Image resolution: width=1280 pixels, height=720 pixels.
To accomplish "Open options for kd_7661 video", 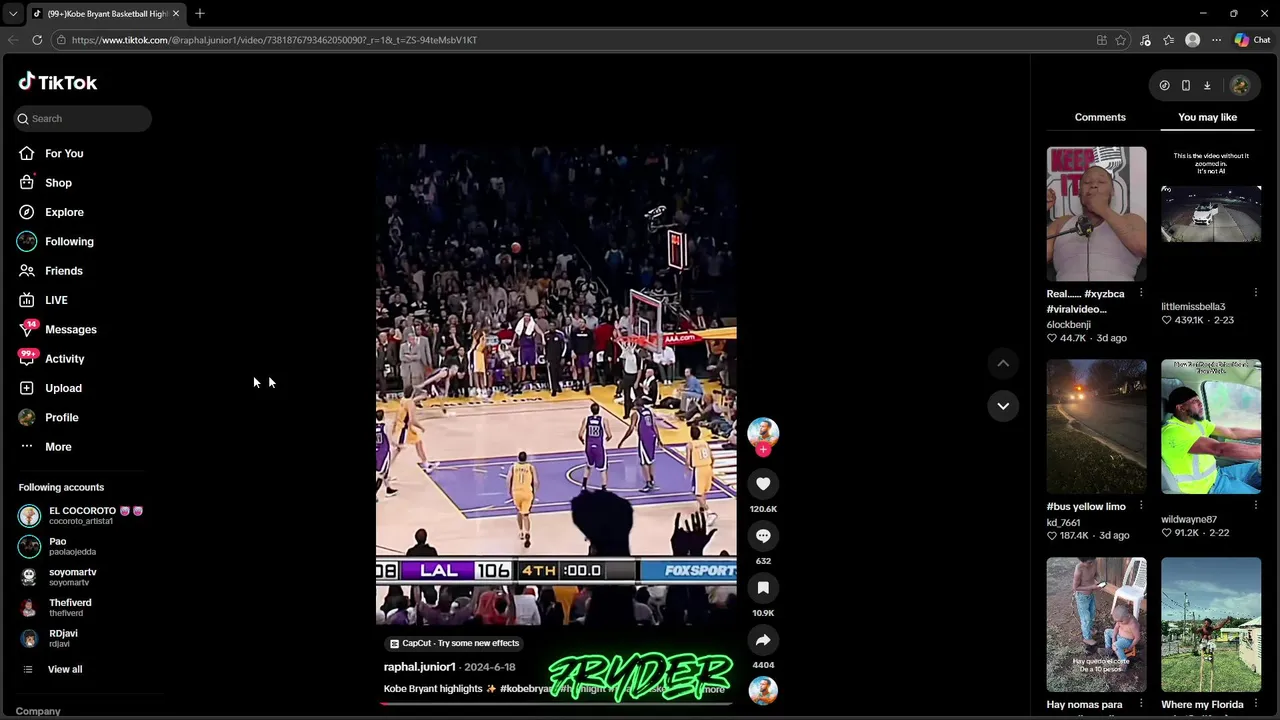I will click(x=1141, y=506).
